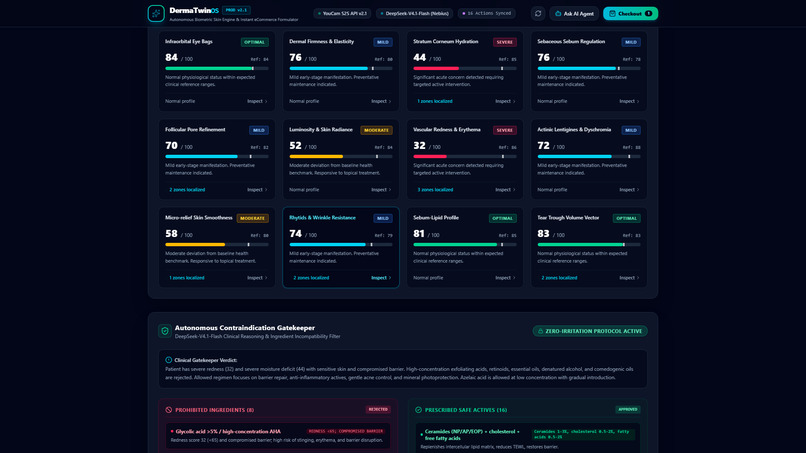Inspect the Dermal Firmness & Elasticity card

(x=381, y=101)
